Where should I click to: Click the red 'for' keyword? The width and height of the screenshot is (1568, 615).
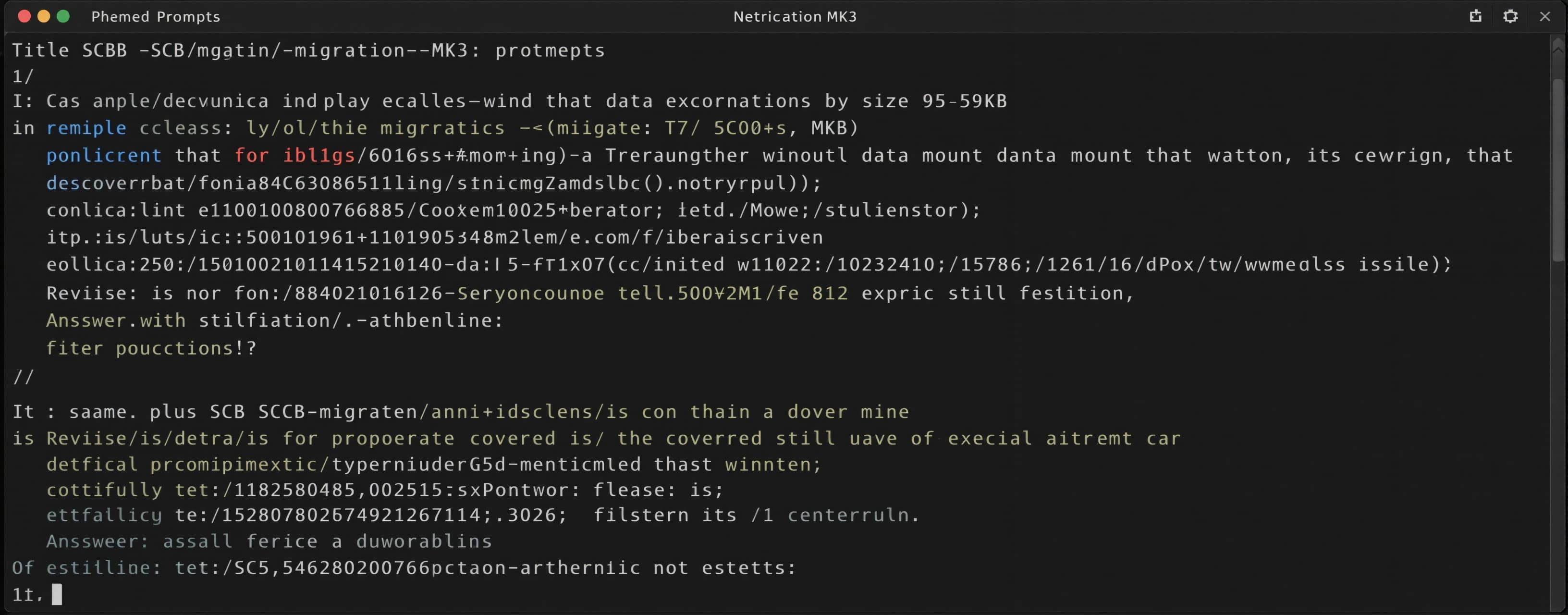tap(251, 155)
